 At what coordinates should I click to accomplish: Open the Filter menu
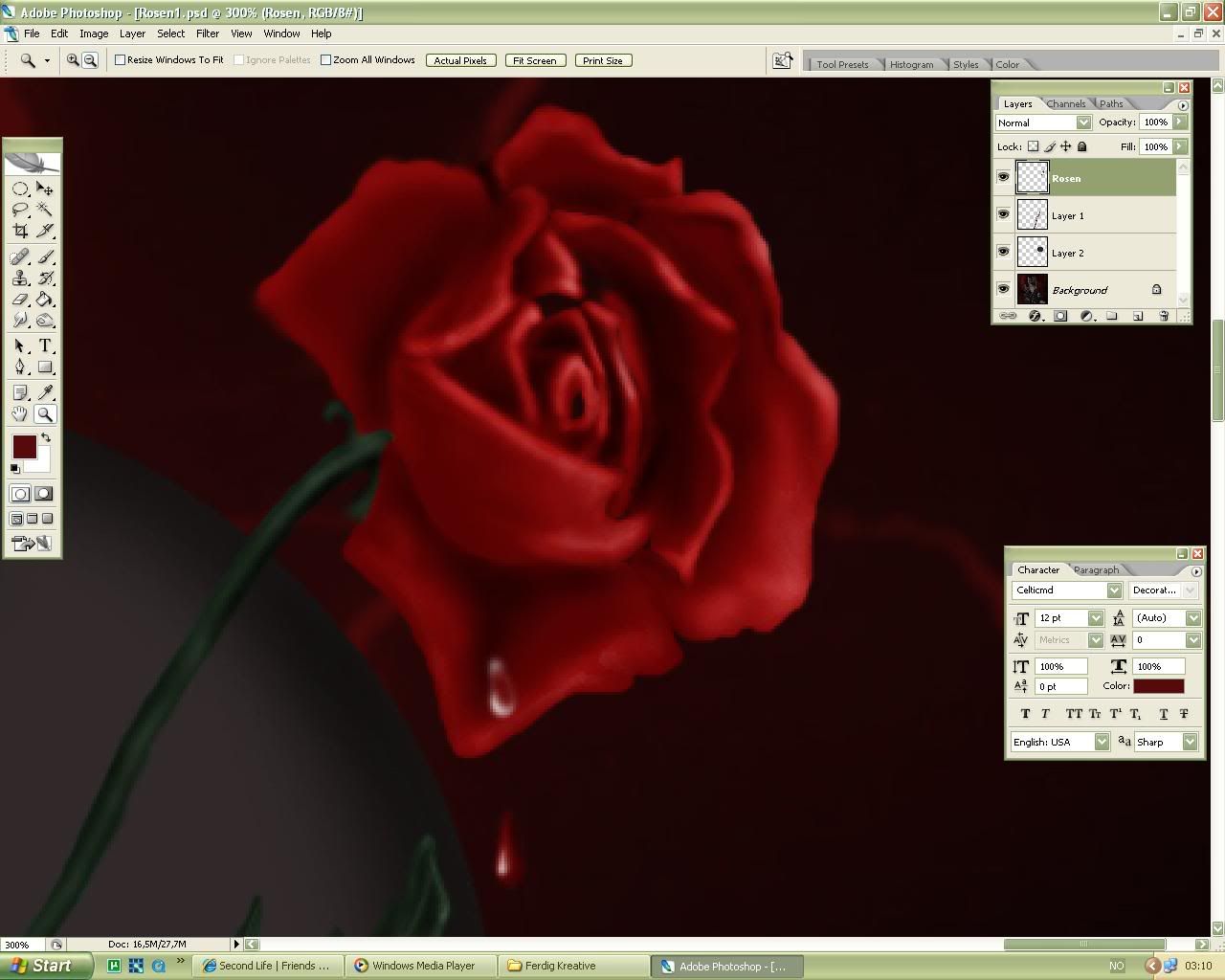point(208,33)
